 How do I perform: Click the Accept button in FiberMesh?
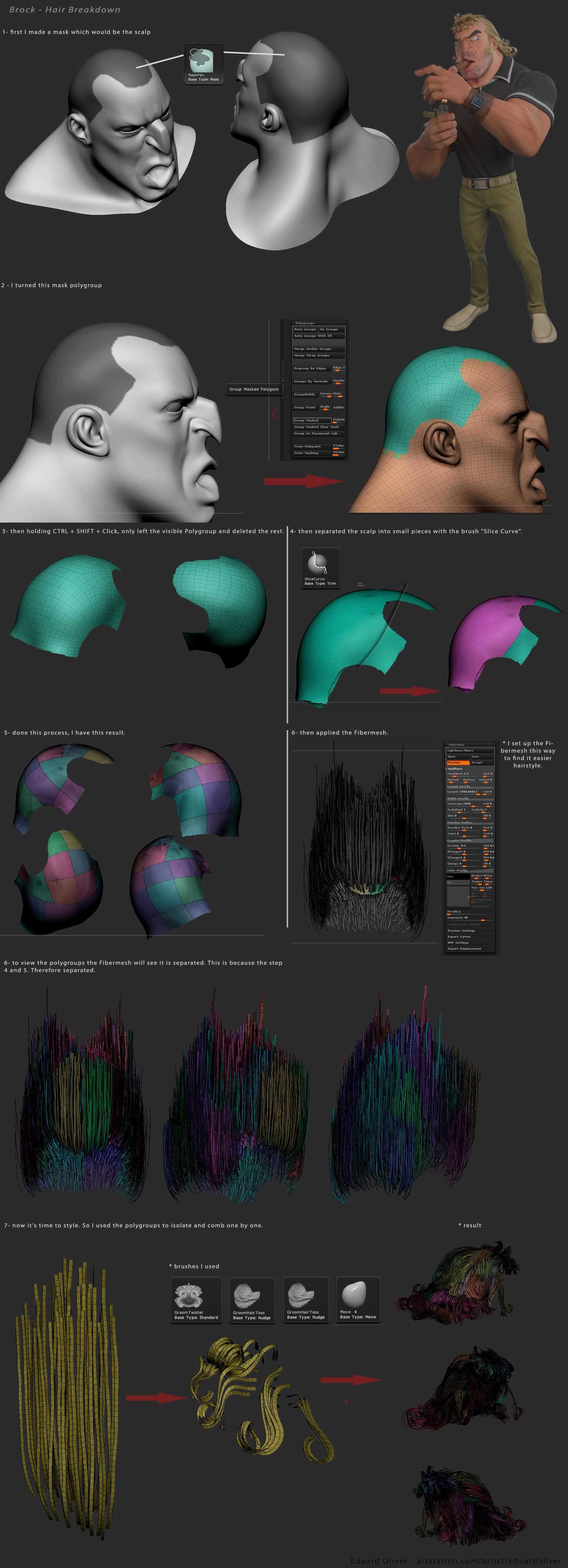tap(482, 763)
